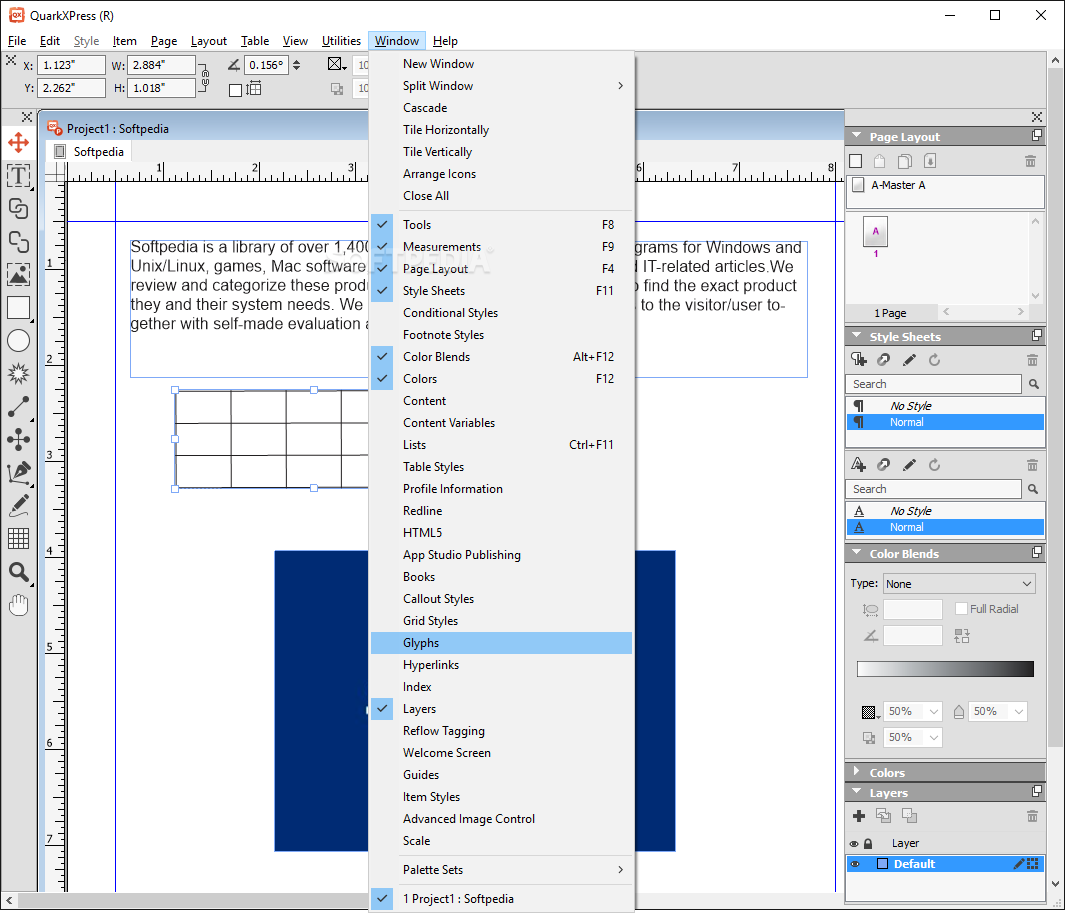Screen dimensions: 1065x913
Task: Select page 1 thumbnail in Page Layout
Action: click(876, 232)
